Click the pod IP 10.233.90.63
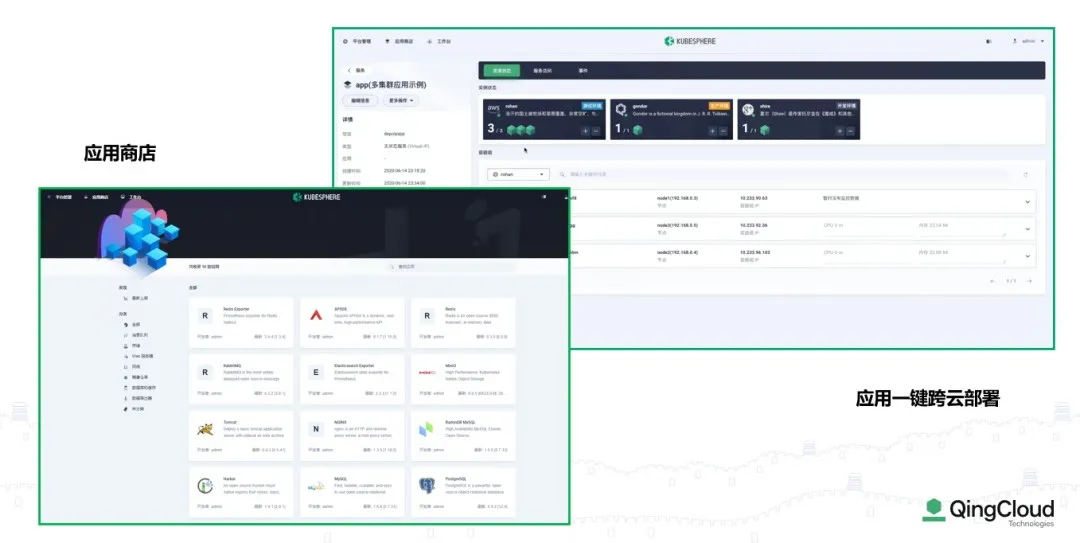 click(754, 198)
